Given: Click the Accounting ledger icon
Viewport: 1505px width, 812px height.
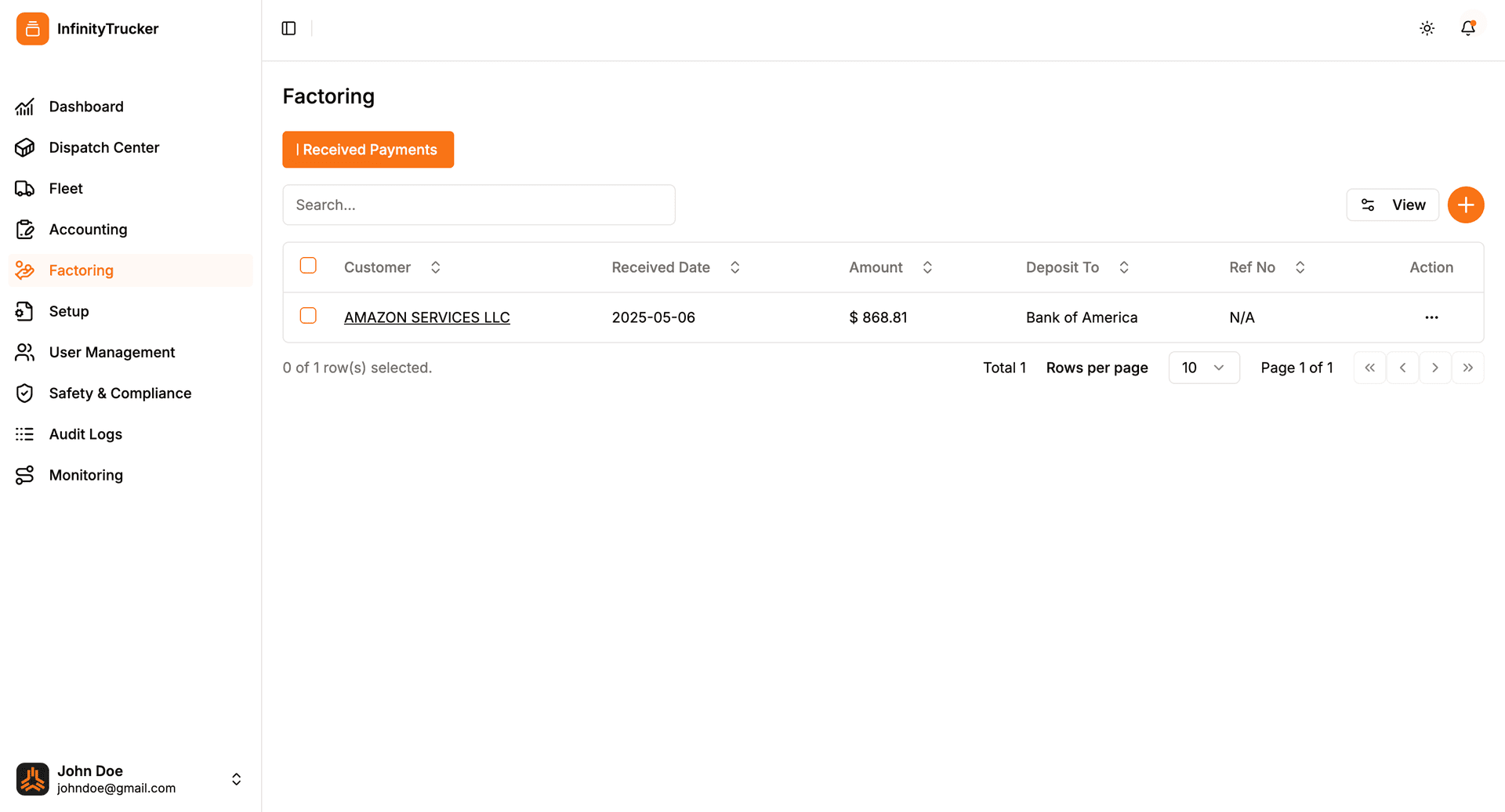Looking at the screenshot, I should pos(24,229).
